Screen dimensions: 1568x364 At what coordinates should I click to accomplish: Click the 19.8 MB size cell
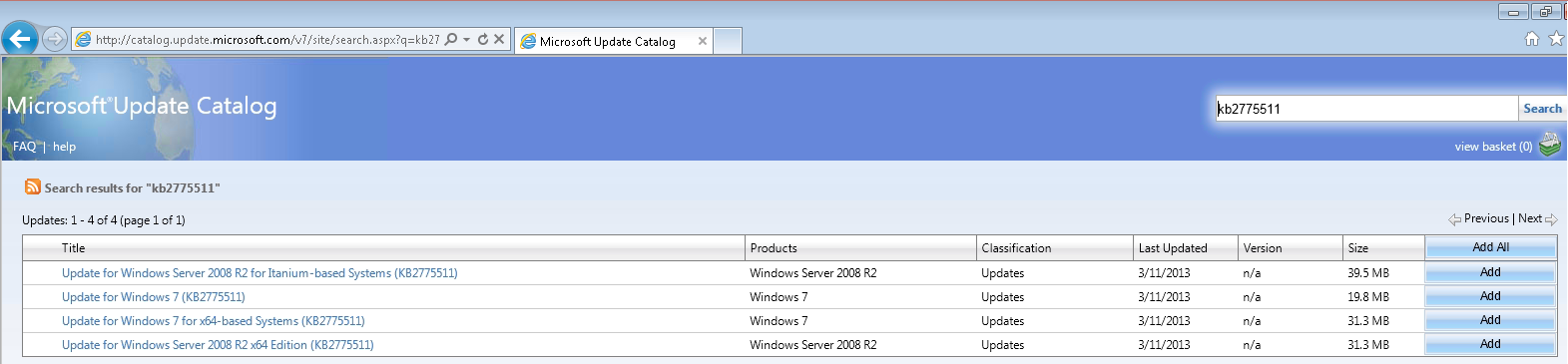pyautogui.click(x=1367, y=297)
